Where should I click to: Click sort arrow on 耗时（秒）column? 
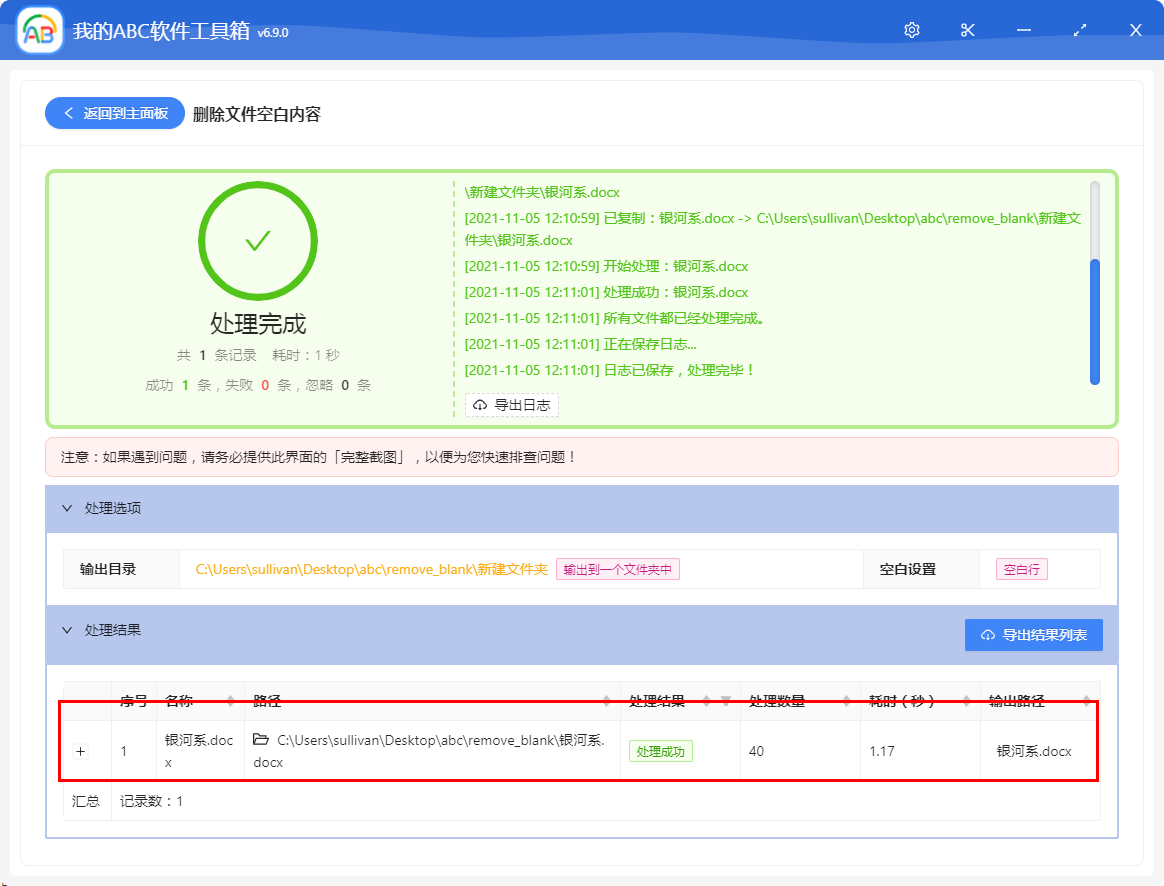967,701
